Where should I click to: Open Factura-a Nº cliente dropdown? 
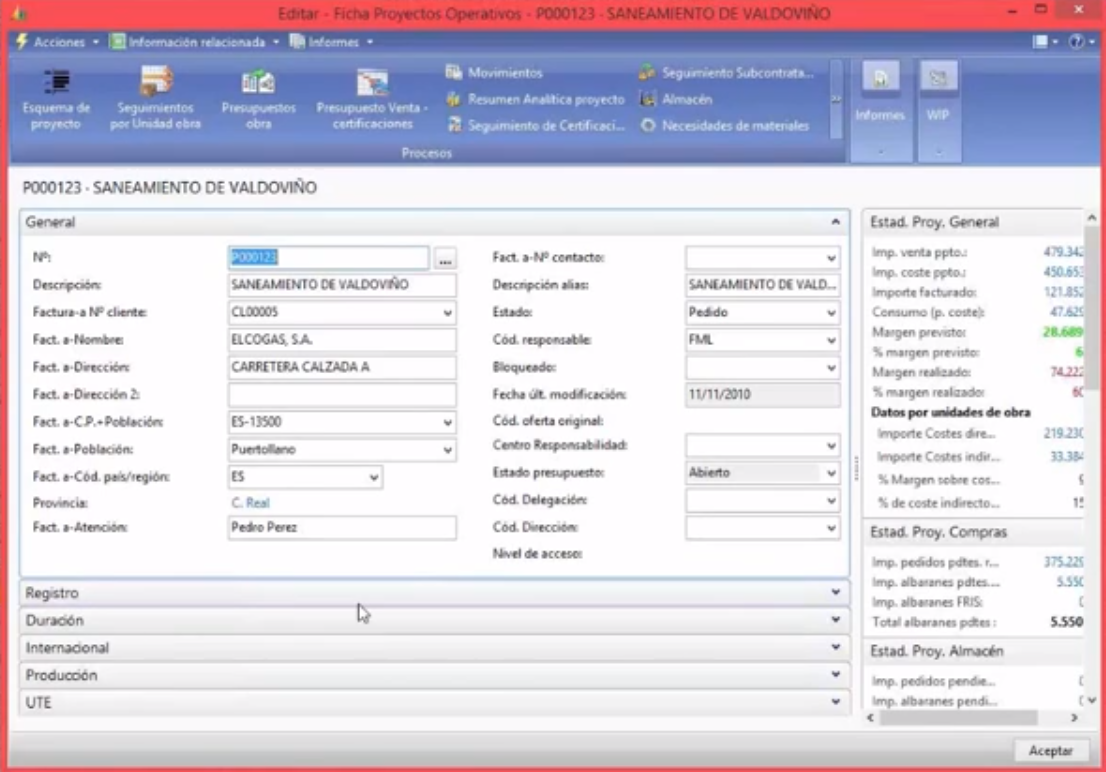[447, 313]
